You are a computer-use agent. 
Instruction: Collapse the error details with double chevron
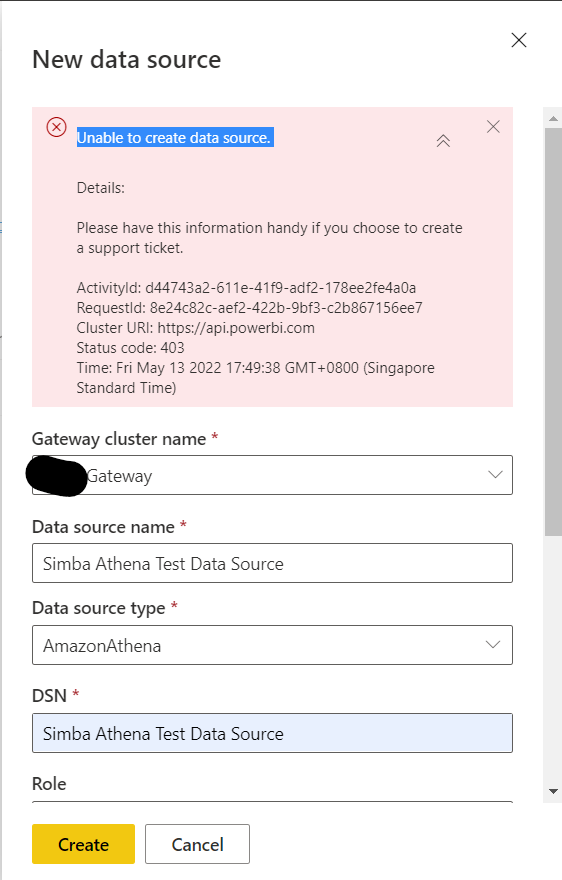[x=444, y=141]
